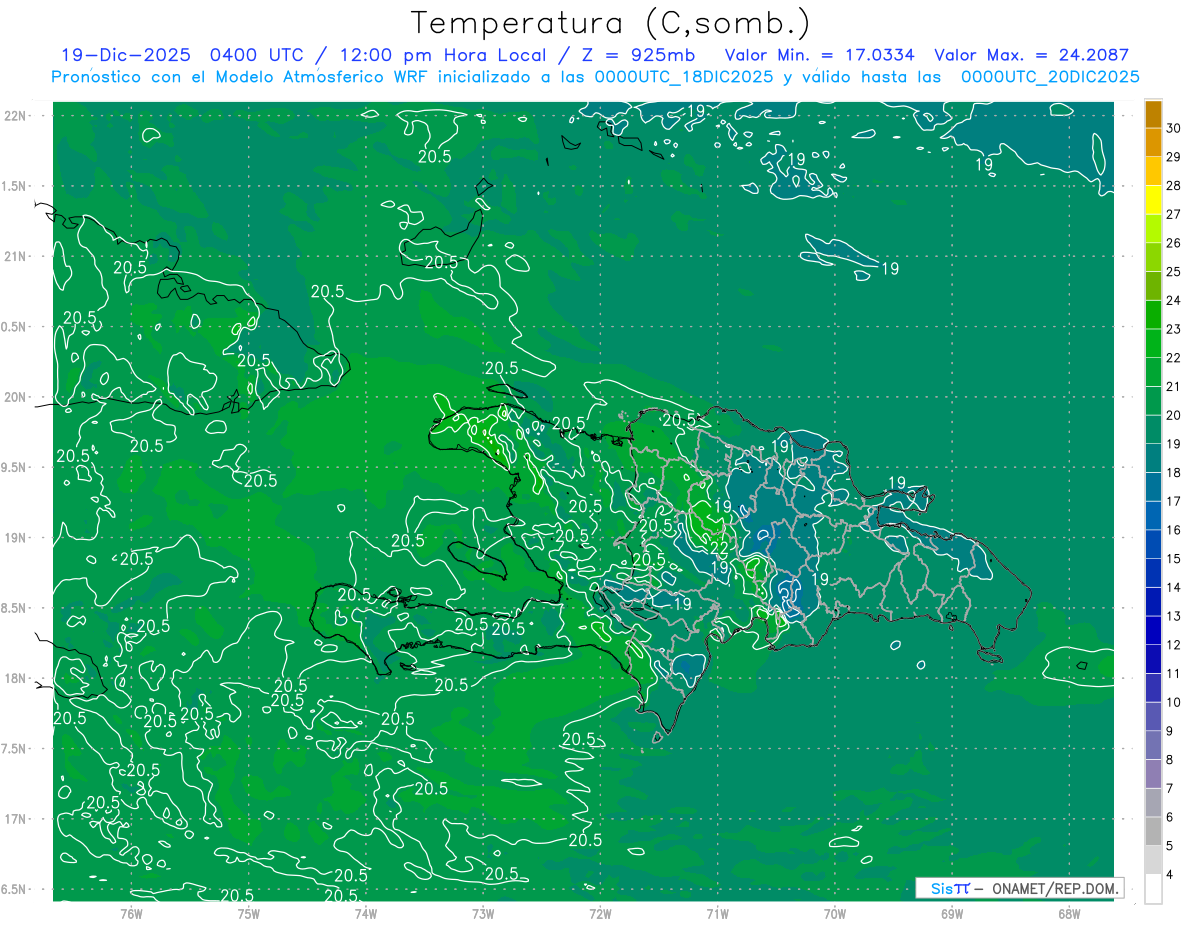The width and height of the screenshot is (1200, 927).
Task: Click the '18N' latitude axis label
Action: coord(16,678)
